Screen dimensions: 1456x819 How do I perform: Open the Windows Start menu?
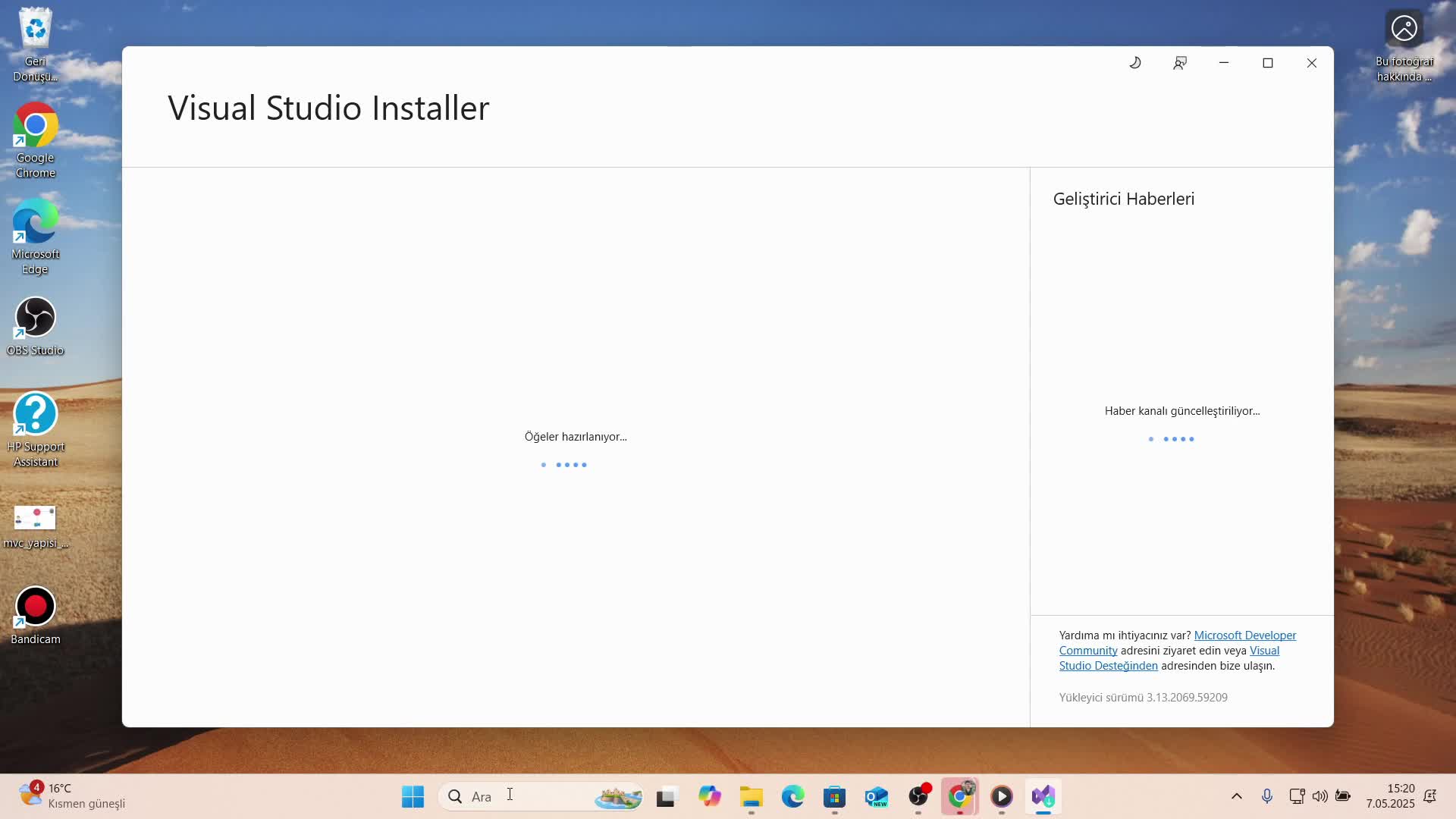point(413,796)
